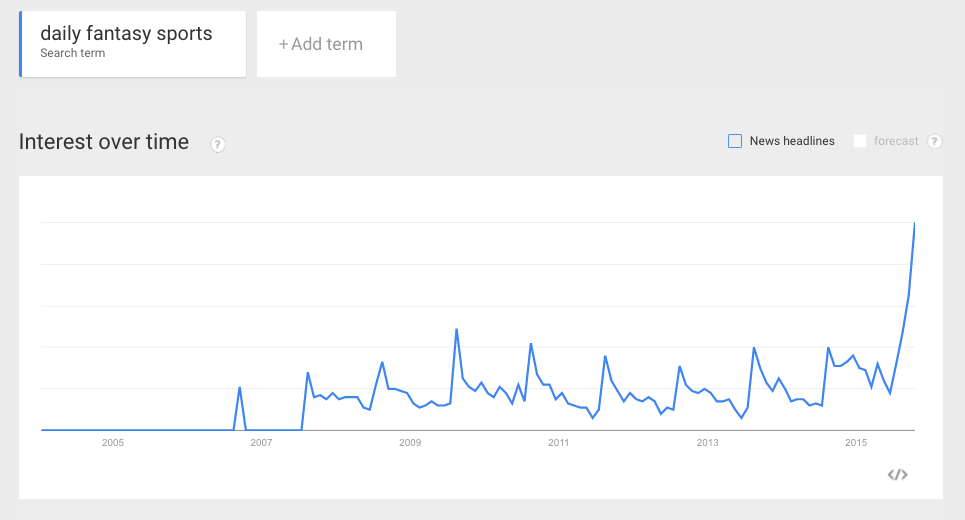The height and width of the screenshot is (520, 965).
Task: Click the isolated late-2006 spike on chart
Action: coord(239,388)
